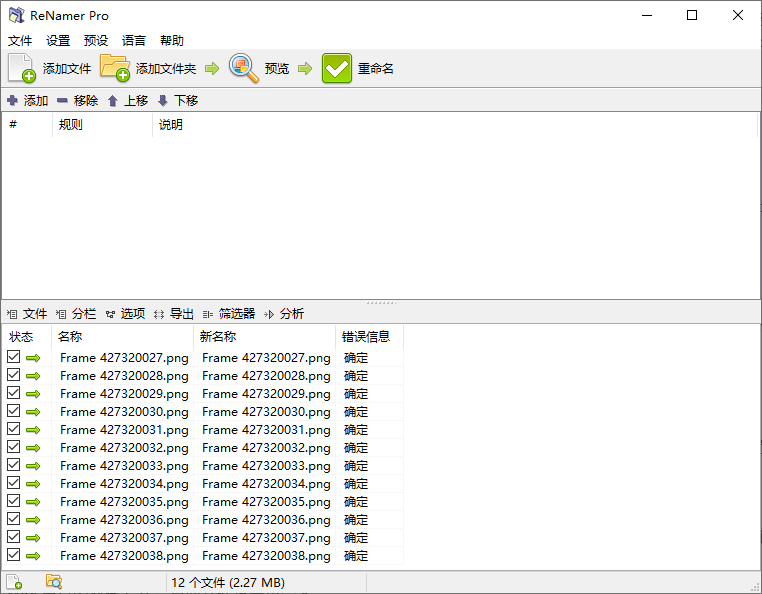Click the minus 移除 rule icon

pos(62,101)
